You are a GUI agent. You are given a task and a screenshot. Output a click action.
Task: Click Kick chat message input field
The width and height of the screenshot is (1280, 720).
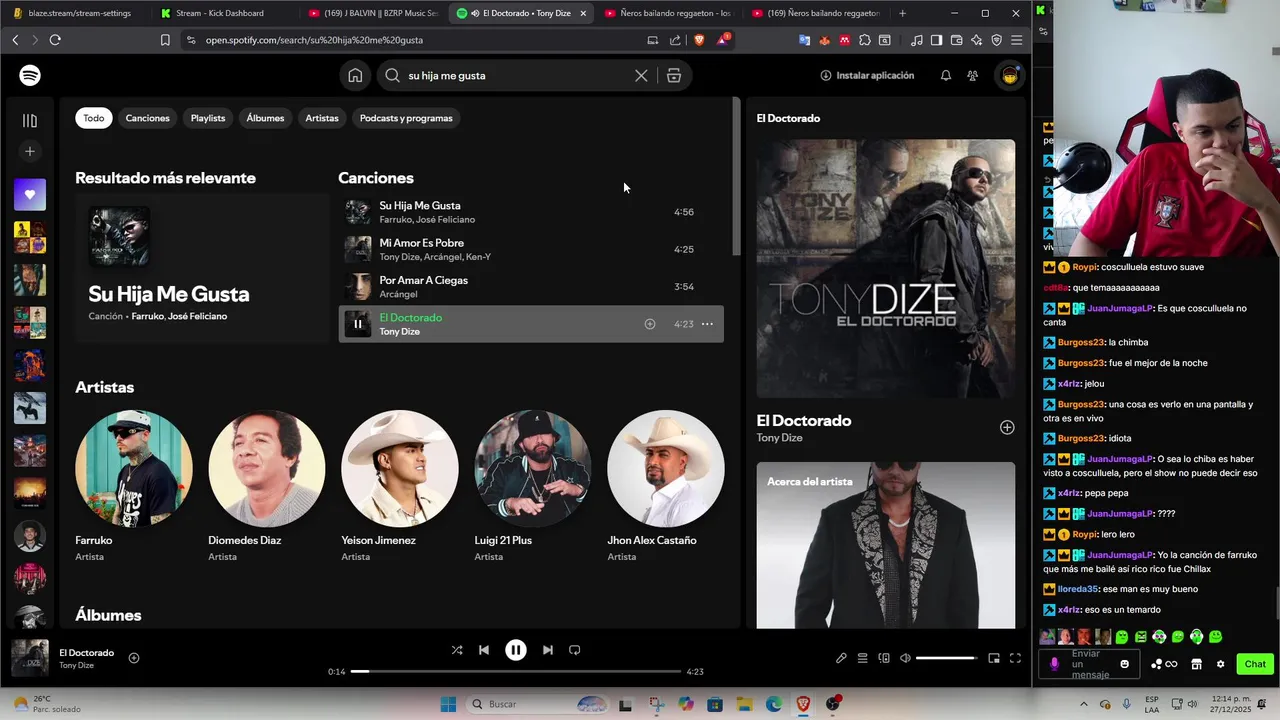click(1090, 664)
